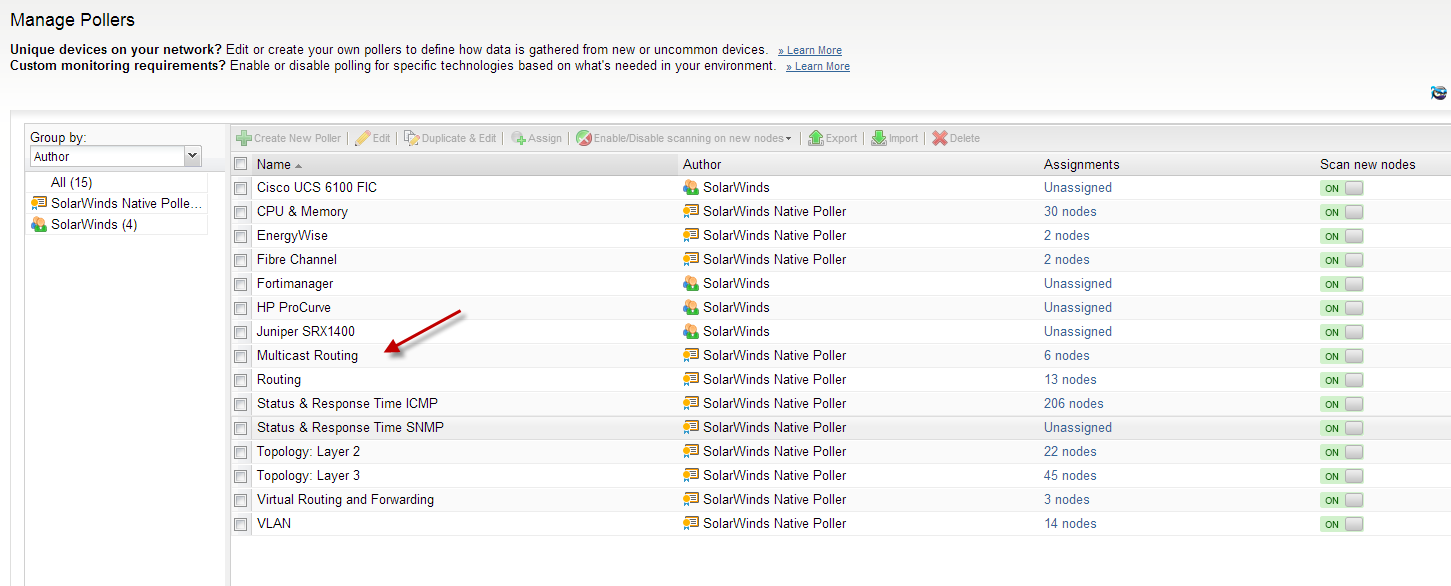This screenshot has width=1451, height=586.
Task: Select the Status & Response Time SNMP row
Action: click(840, 427)
